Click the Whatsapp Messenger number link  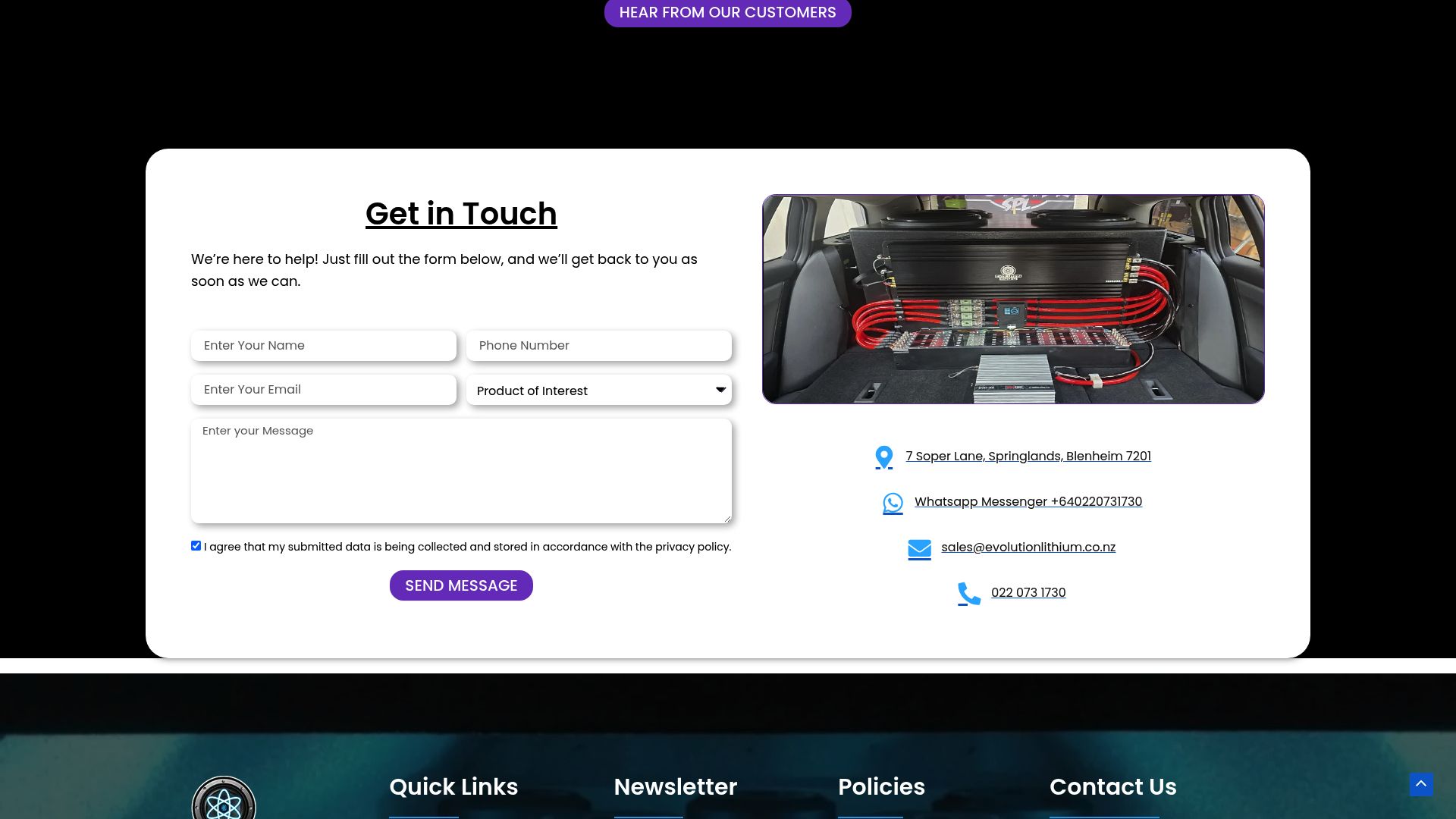[1028, 502]
